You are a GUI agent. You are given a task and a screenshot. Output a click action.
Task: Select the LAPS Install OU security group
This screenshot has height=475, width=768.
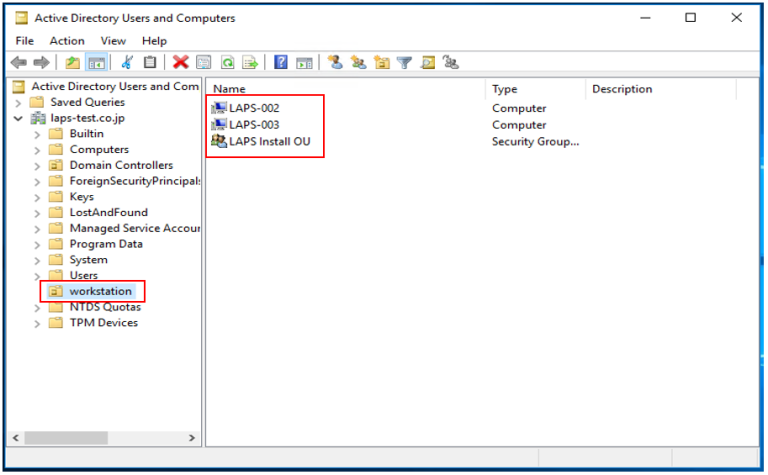[x=269, y=141]
